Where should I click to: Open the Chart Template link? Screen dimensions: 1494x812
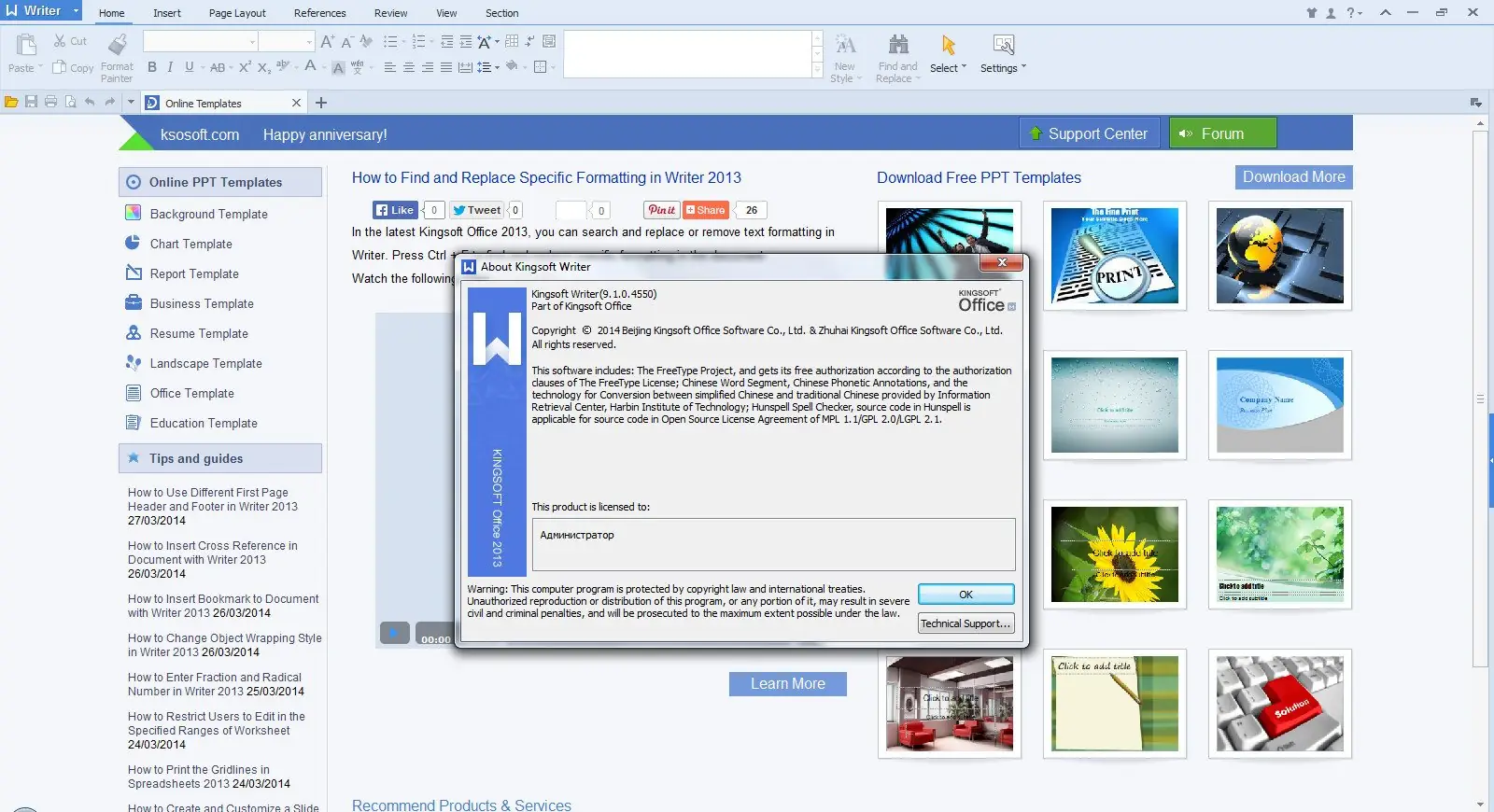coord(191,244)
